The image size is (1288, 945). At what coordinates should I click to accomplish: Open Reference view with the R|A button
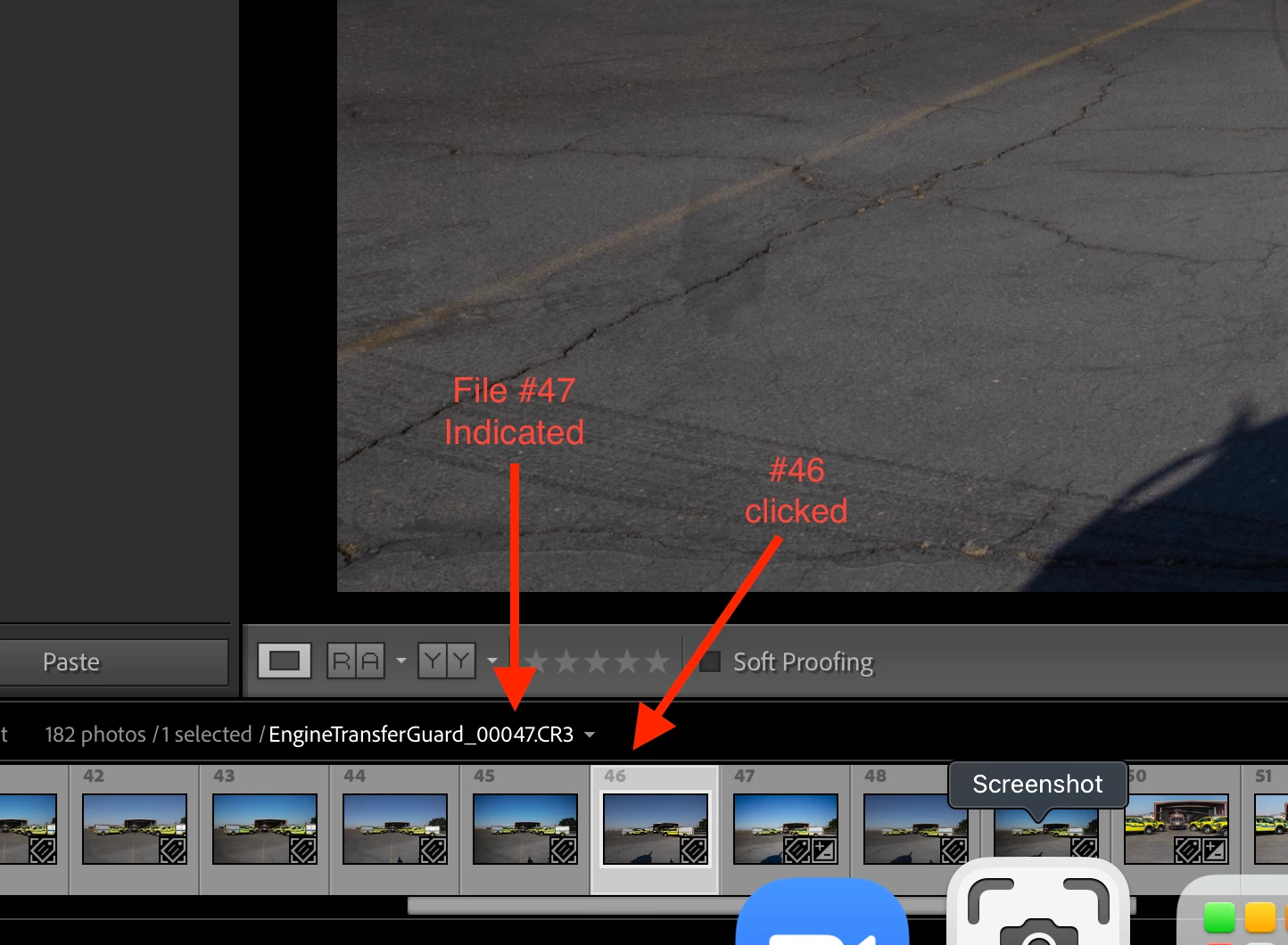(356, 661)
